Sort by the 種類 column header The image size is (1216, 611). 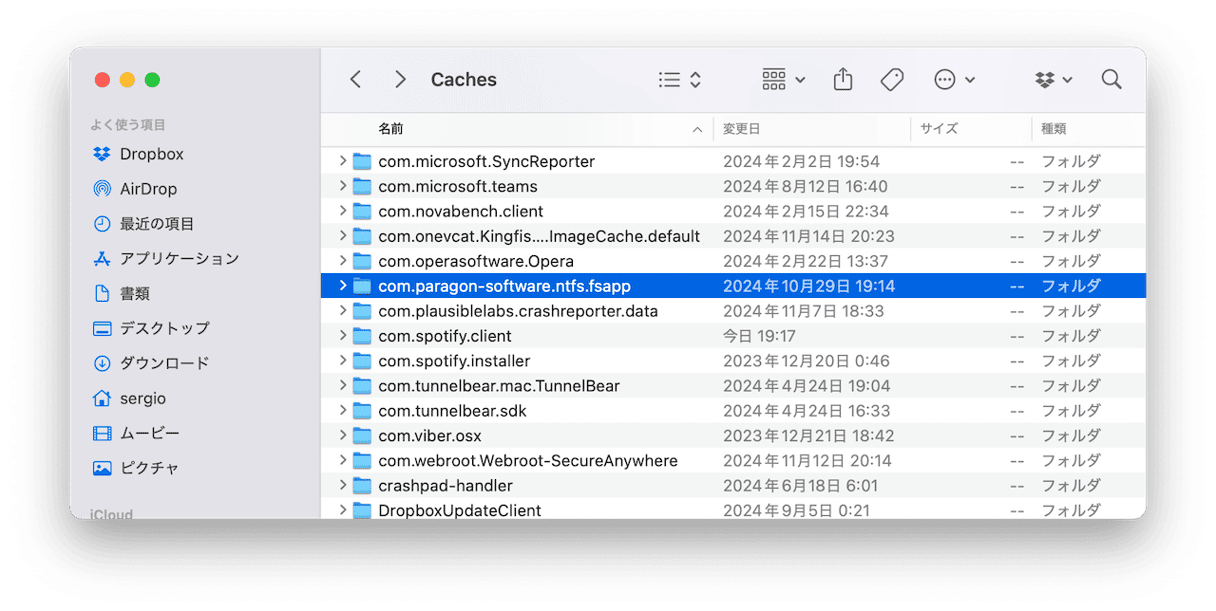[x=1053, y=129]
